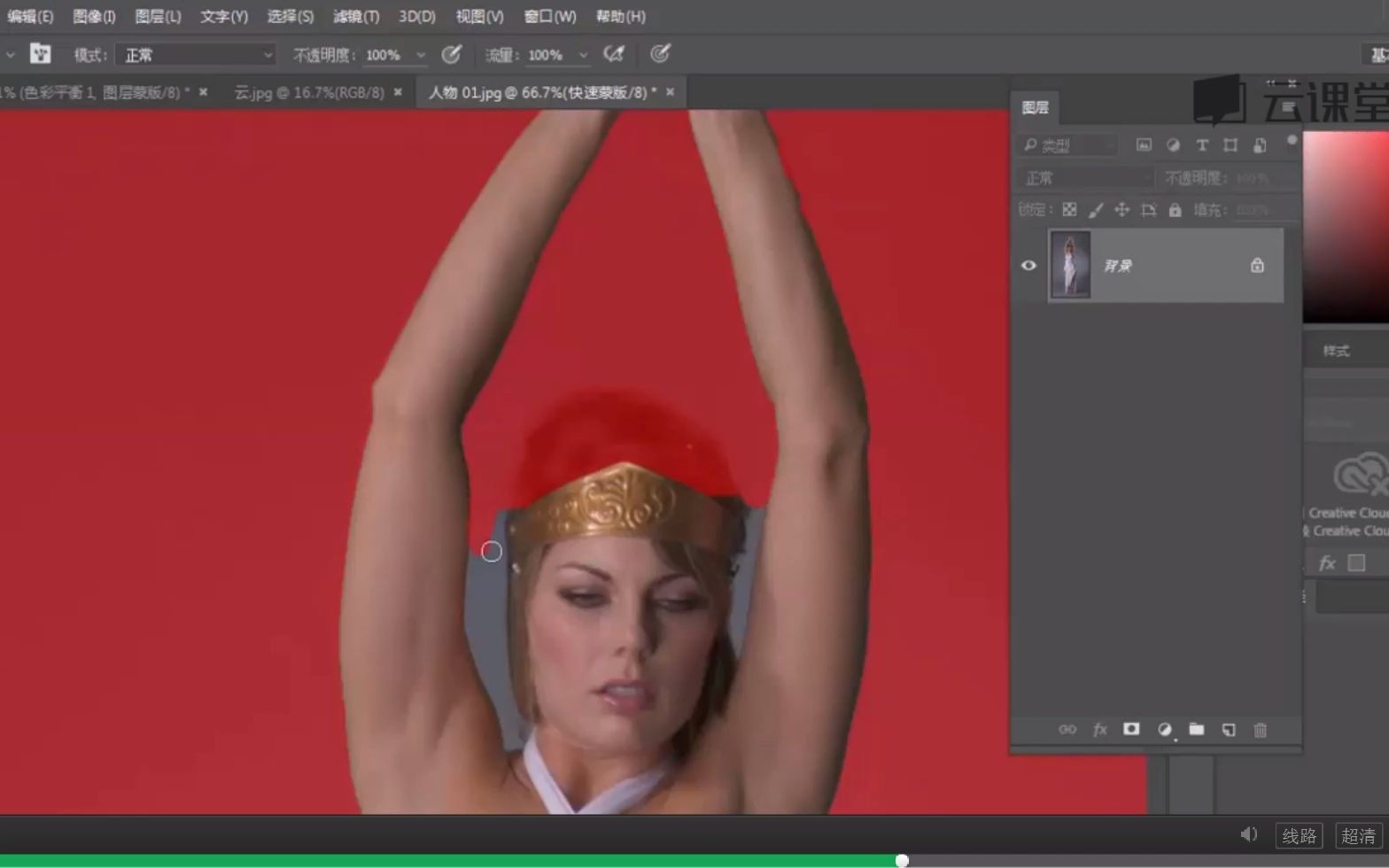Lock image pixels brush icon
Image resolution: width=1389 pixels, height=868 pixels.
(x=1096, y=210)
